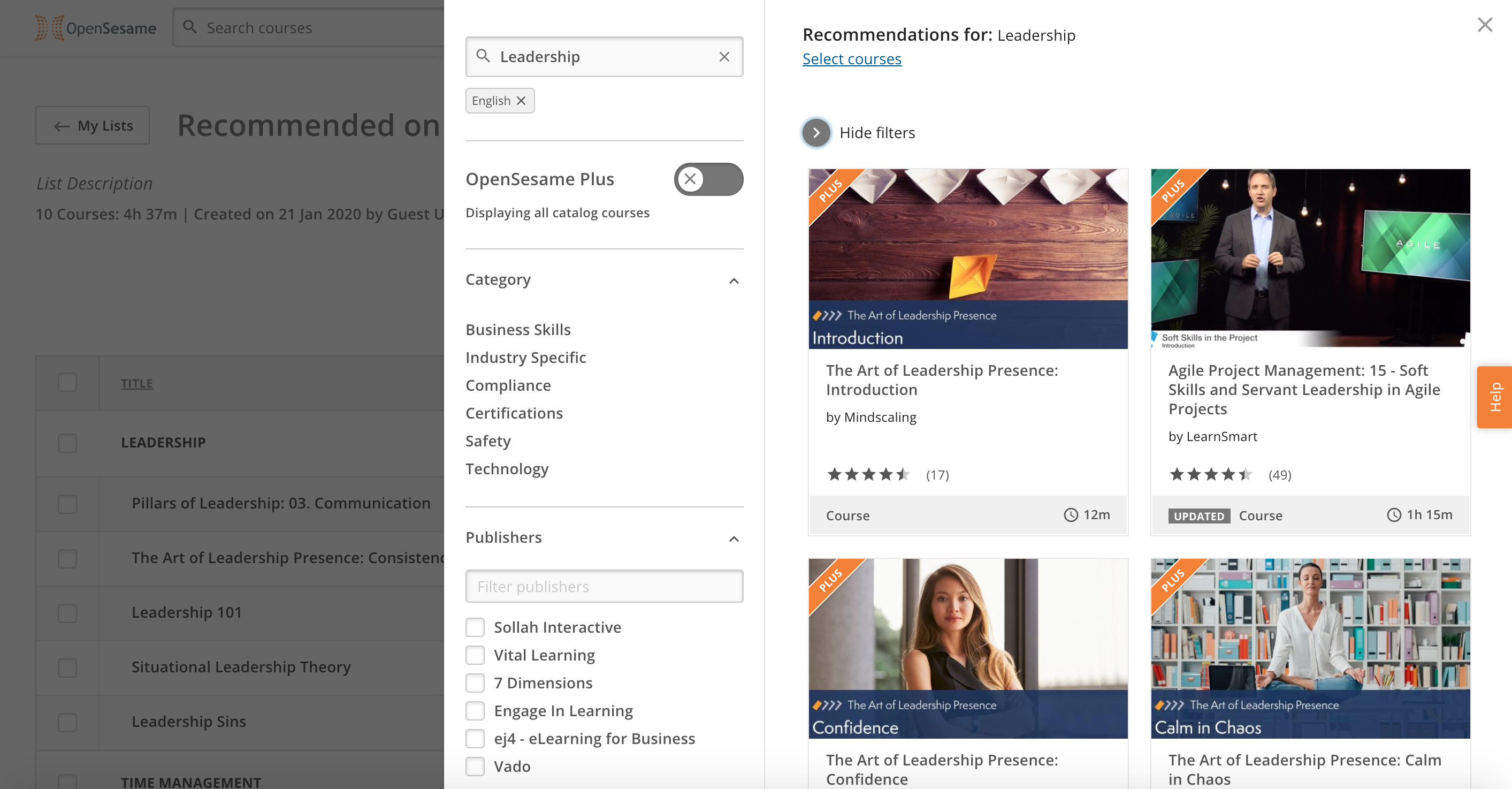The height and width of the screenshot is (789, 1512).
Task: Clear the Leadership search text
Action: (x=724, y=56)
